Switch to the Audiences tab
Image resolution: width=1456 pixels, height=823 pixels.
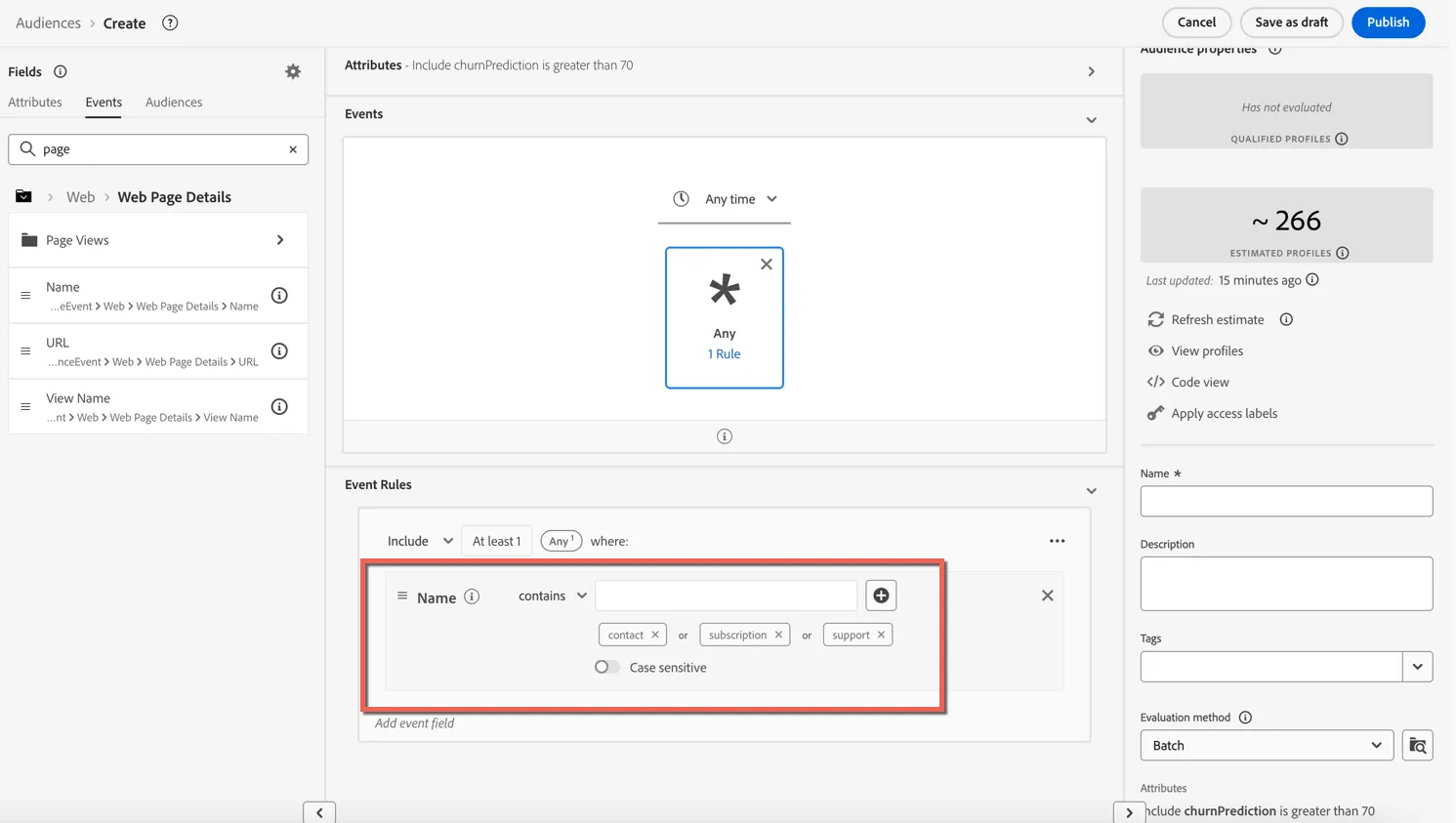pos(174,102)
